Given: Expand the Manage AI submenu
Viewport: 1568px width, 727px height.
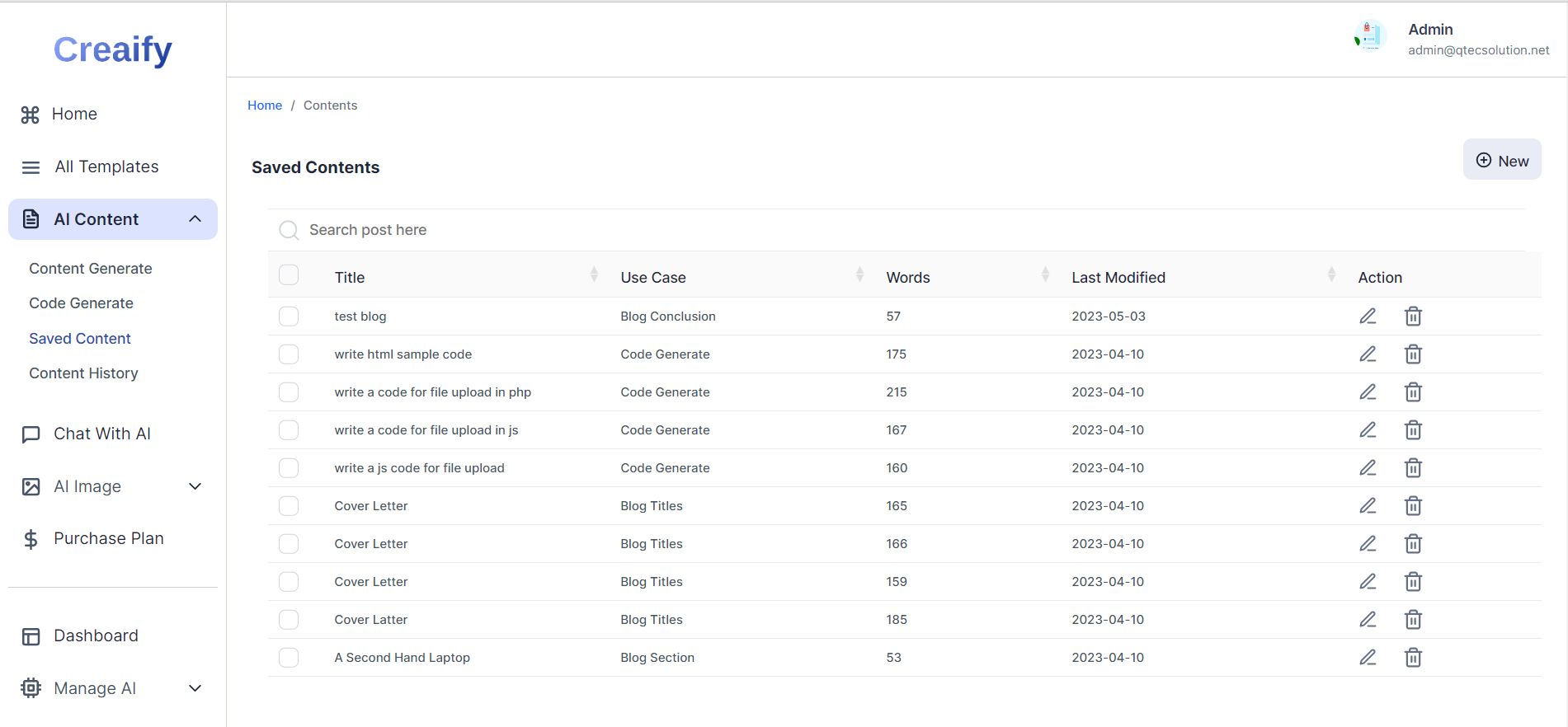Looking at the screenshot, I should [x=195, y=688].
